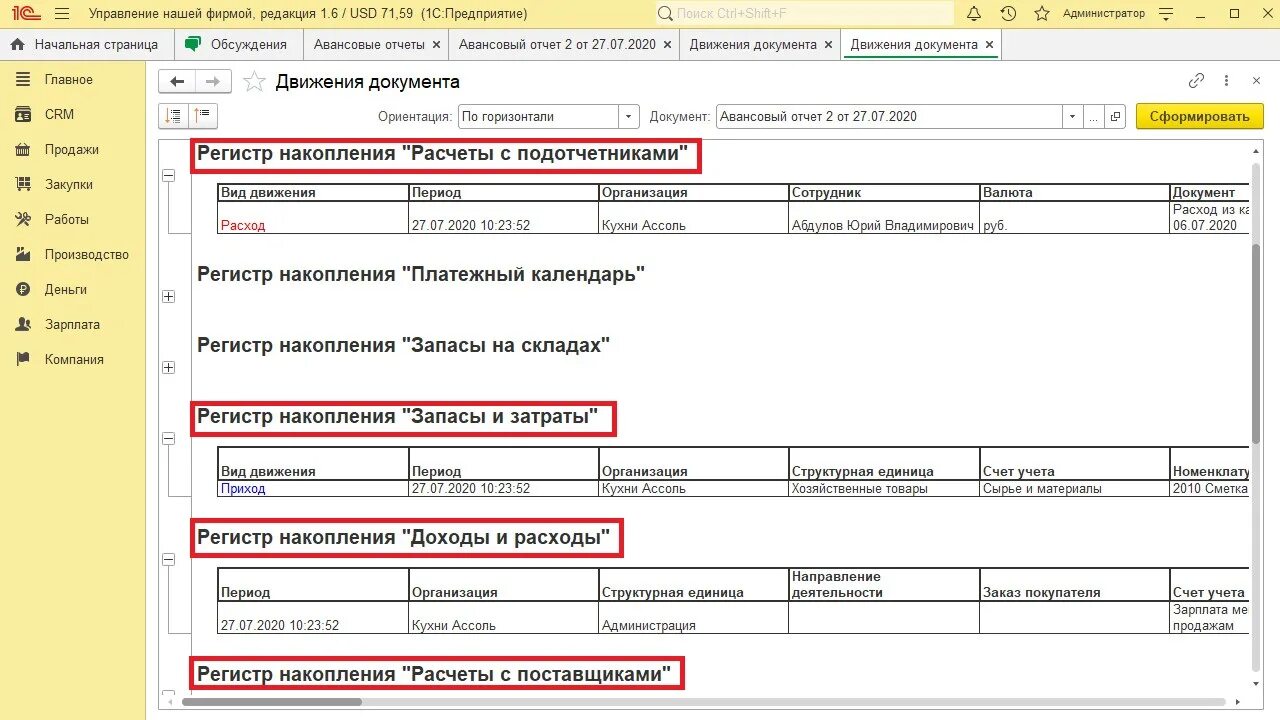Screen dimensions: 1280x720
Task: Select heading Платежный календарь
Action: 421,274
